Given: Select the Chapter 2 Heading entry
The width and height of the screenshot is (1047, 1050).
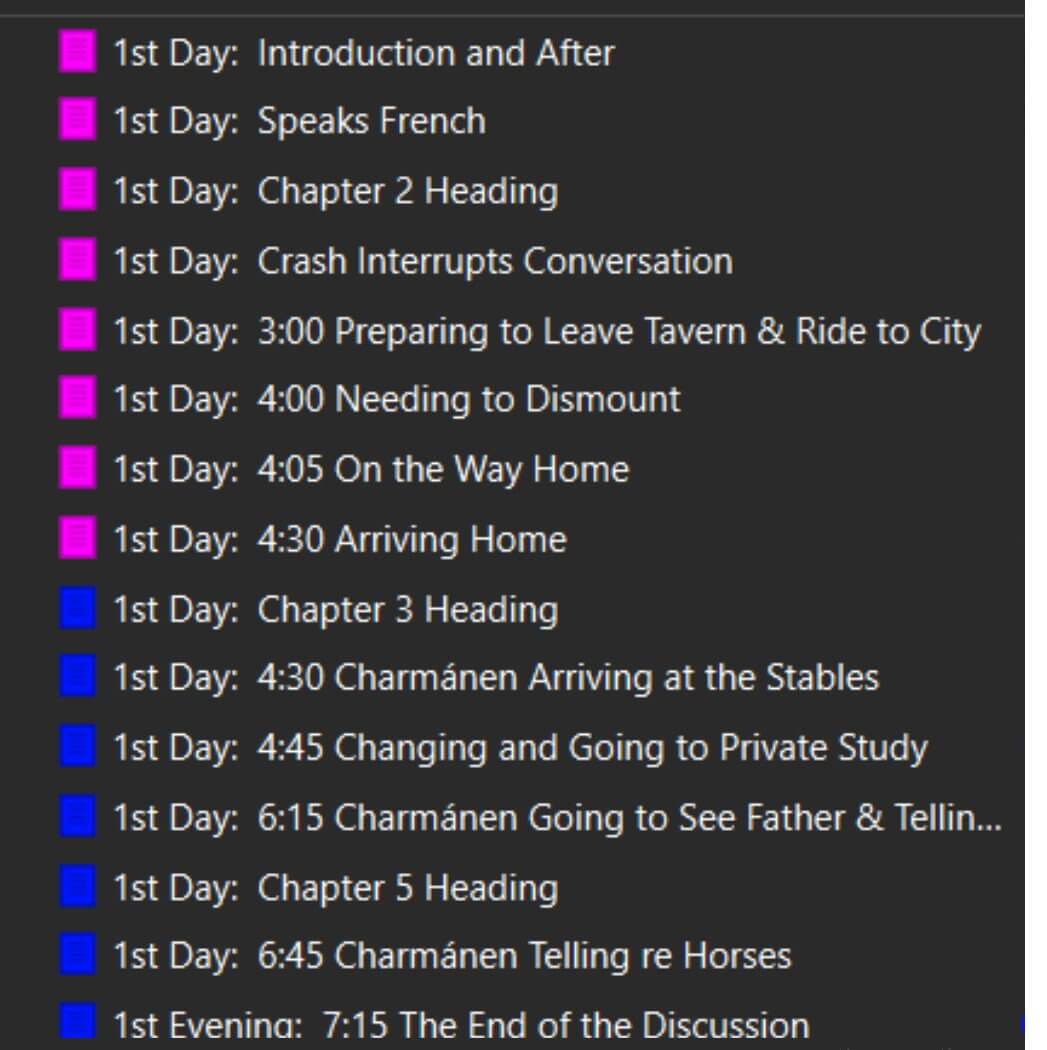Looking at the screenshot, I should click(x=407, y=191).
